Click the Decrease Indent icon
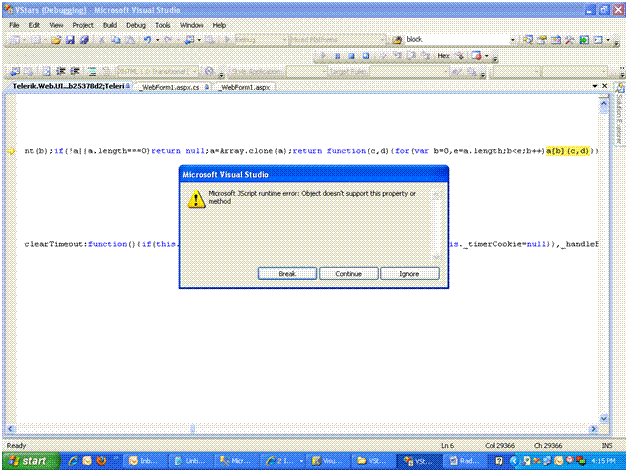628x472 pixels. [x=60, y=71]
